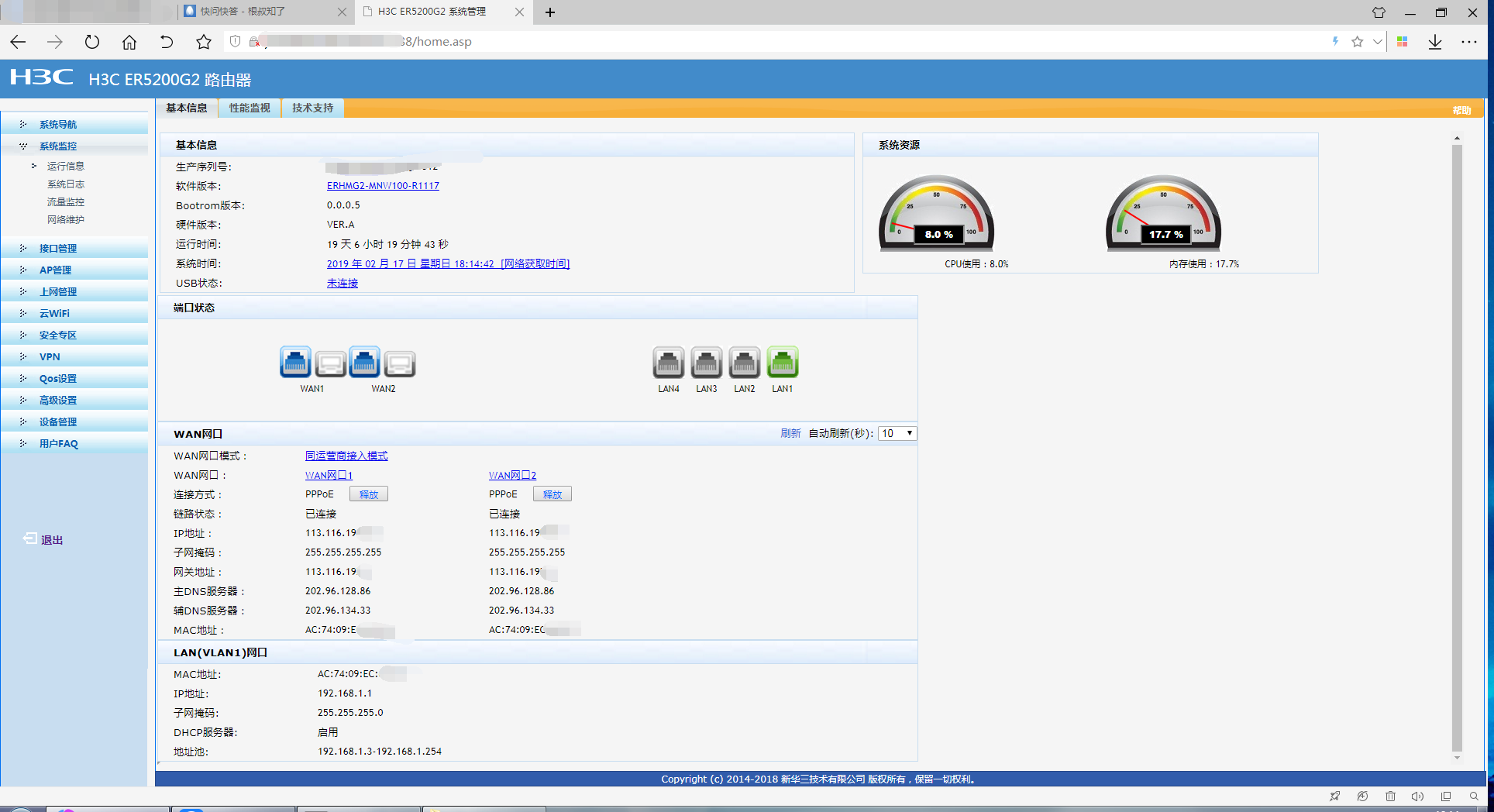Open the WAN网口2 link
The height and width of the screenshot is (812, 1494).
point(512,475)
